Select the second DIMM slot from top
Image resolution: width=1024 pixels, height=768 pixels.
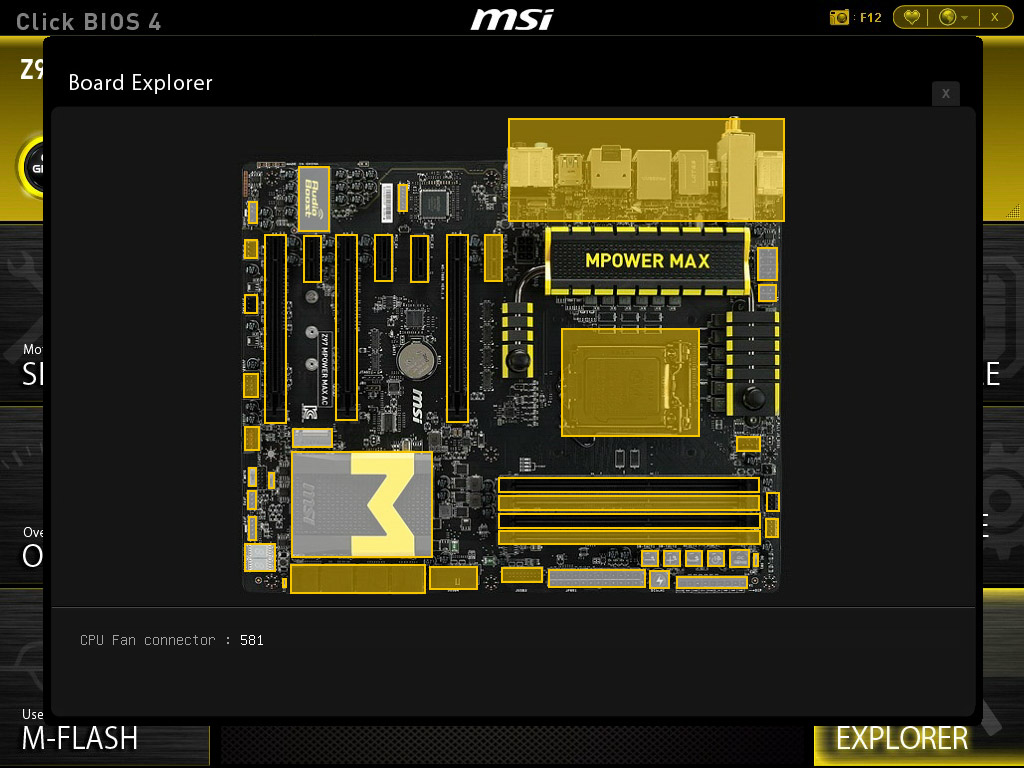(x=628, y=503)
